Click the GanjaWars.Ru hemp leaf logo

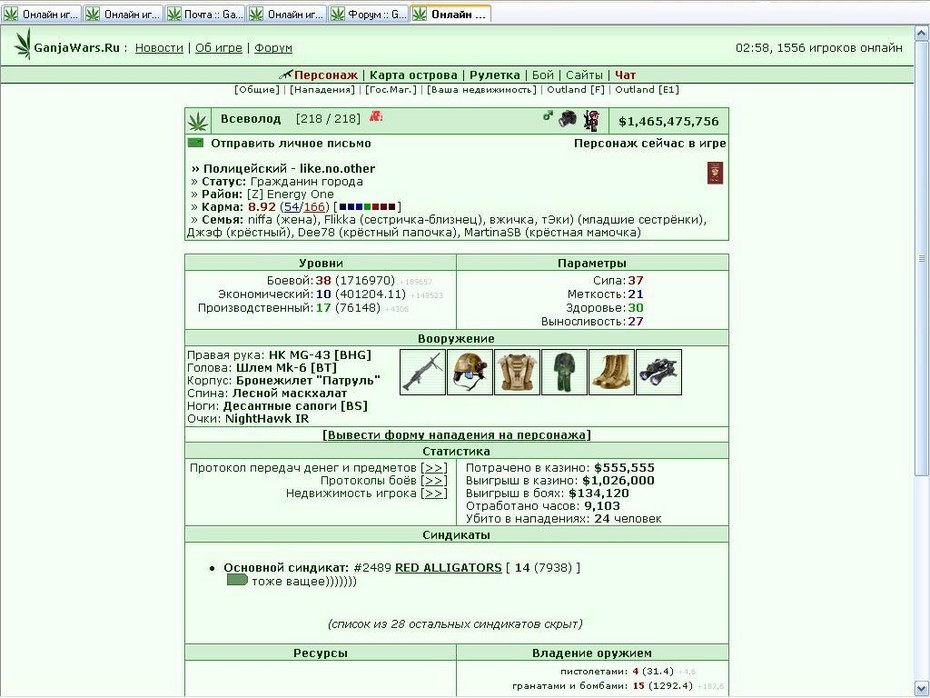tap(23, 44)
